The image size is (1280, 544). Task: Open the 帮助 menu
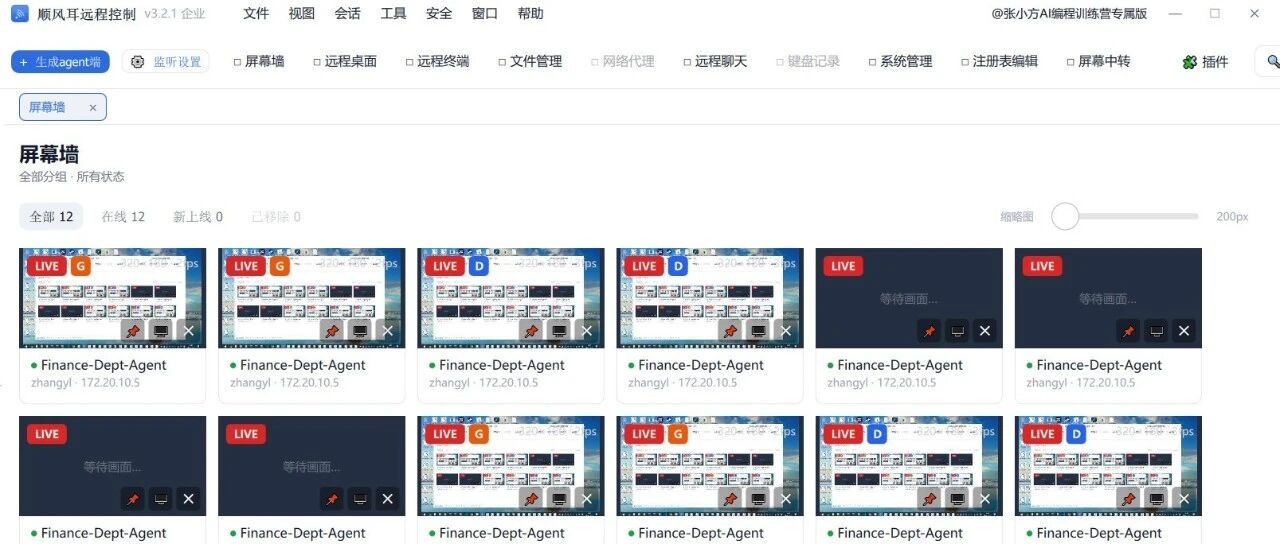pos(531,14)
